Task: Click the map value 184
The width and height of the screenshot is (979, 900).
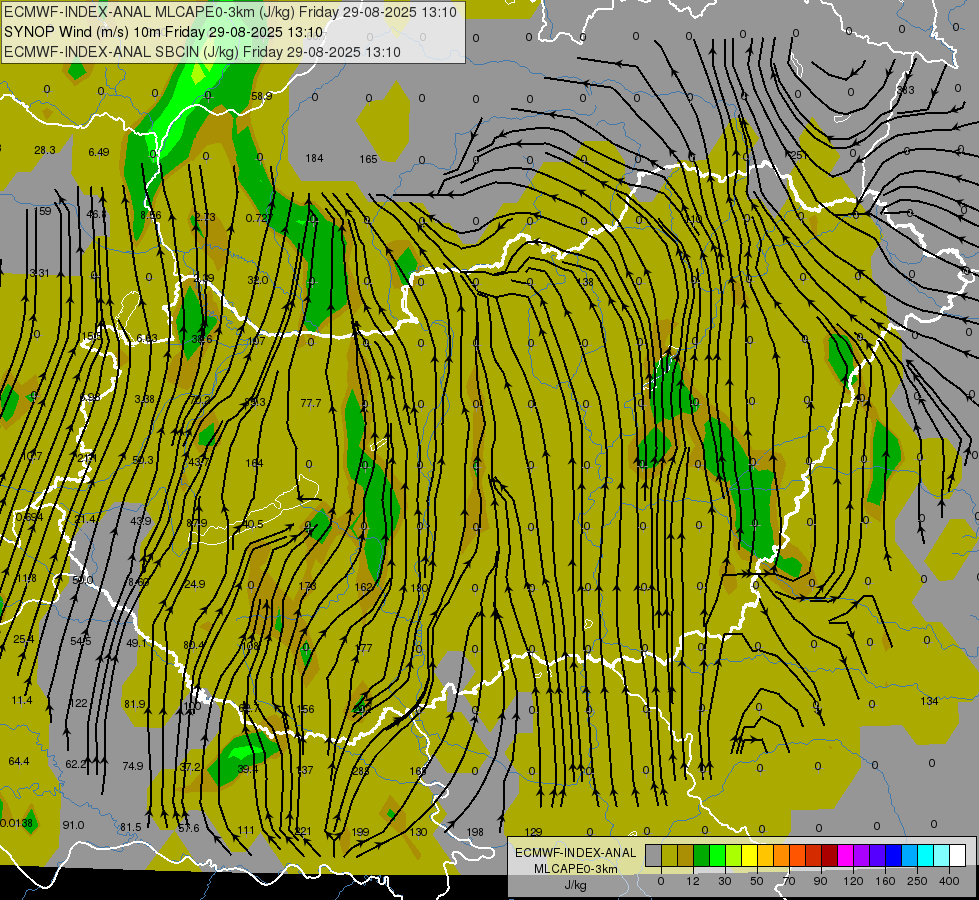Action: [x=314, y=158]
